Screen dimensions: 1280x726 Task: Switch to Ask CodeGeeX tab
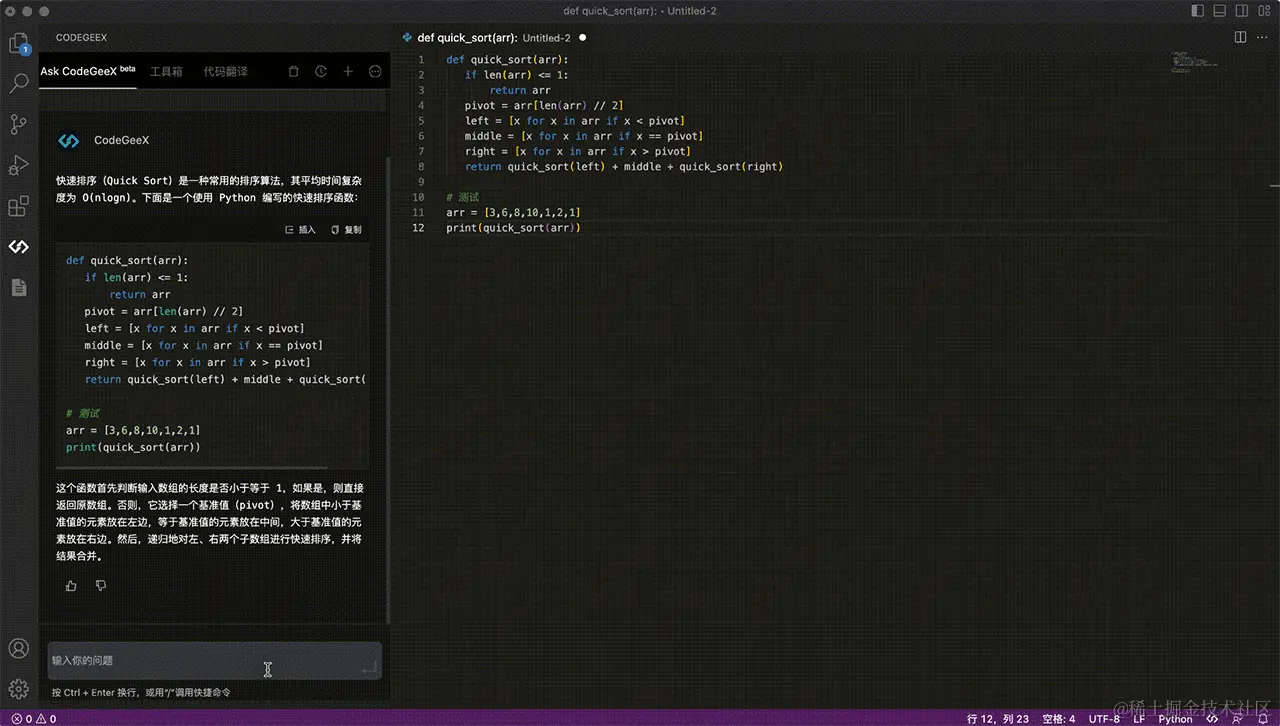click(x=88, y=72)
